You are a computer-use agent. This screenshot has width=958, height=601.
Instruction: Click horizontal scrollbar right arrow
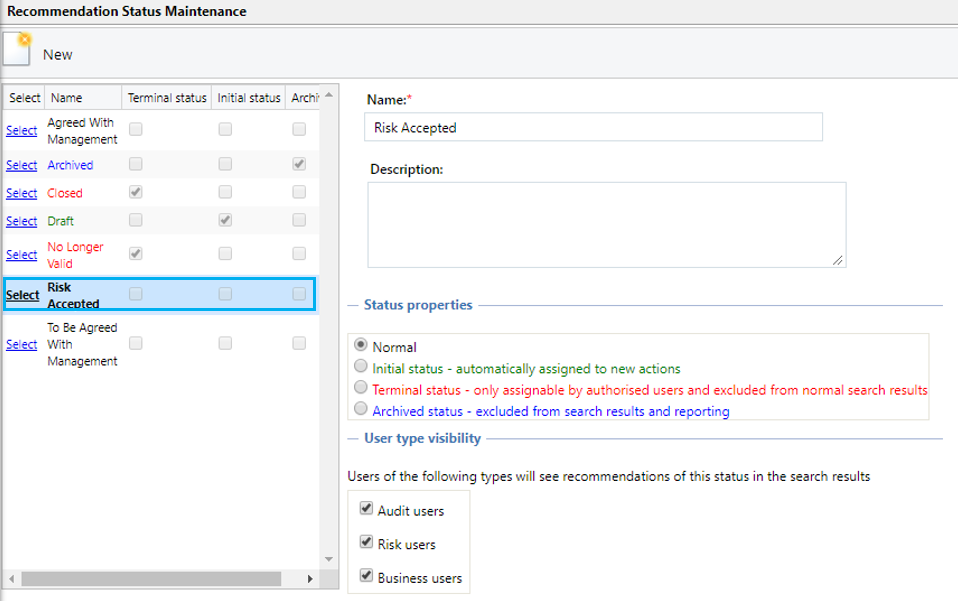click(310, 578)
